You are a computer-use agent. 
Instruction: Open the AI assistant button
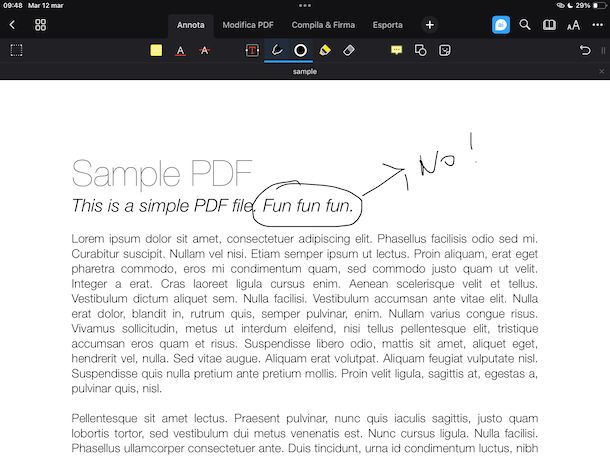click(501, 25)
